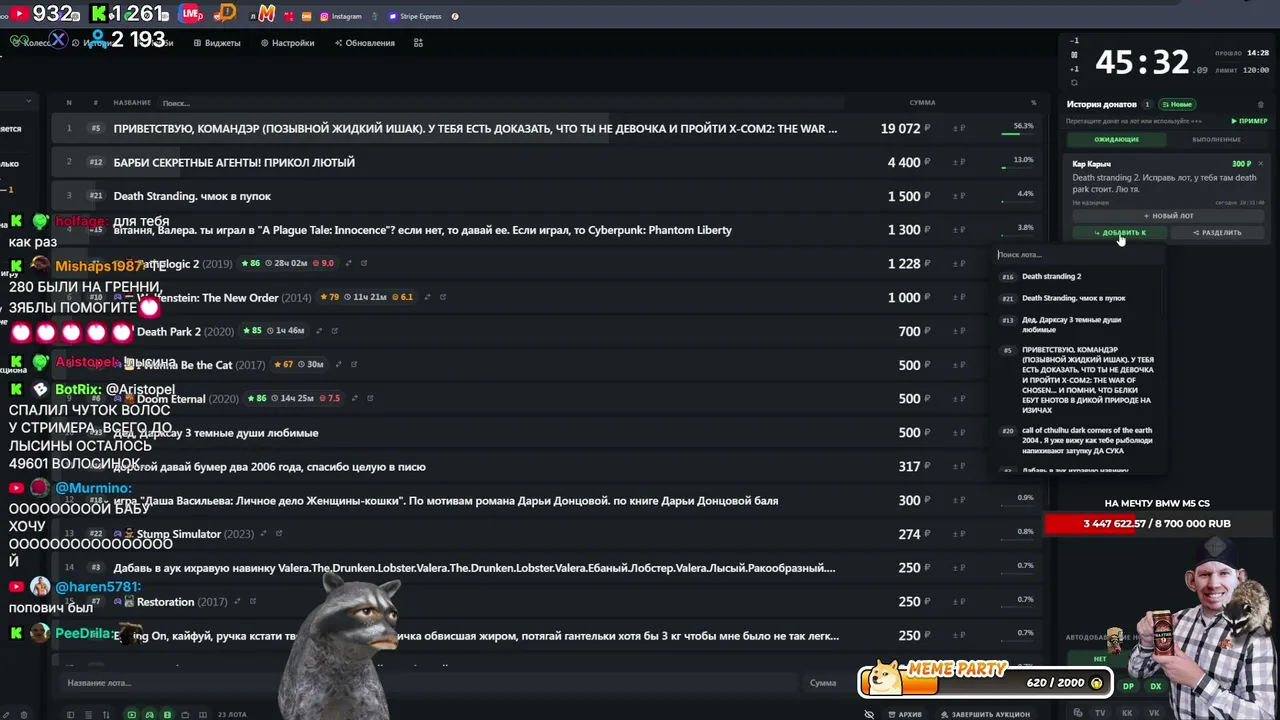Switch to the Выполненные donations tab
This screenshot has width=1280, height=720.
click(1216, 139)
